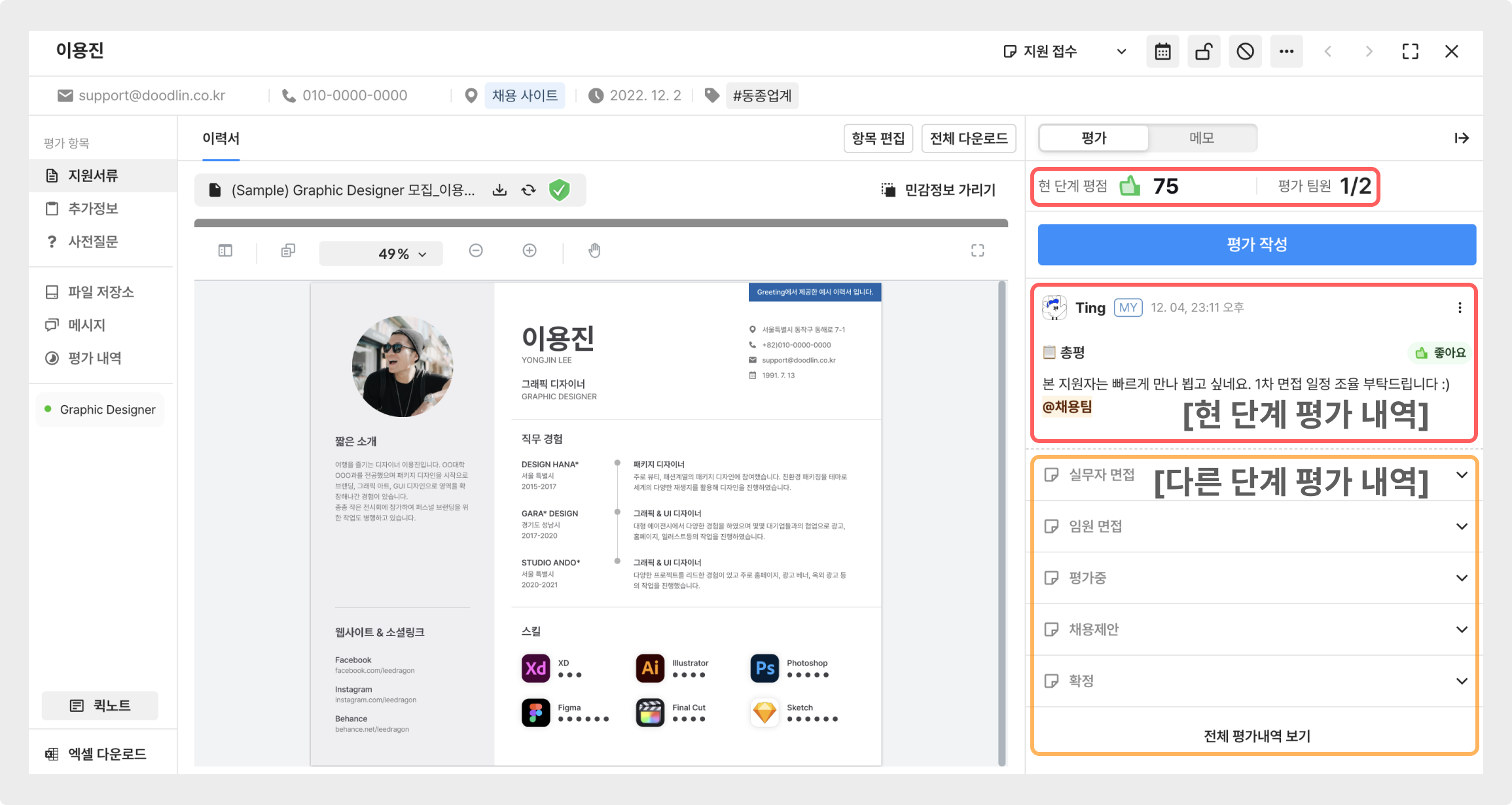This screenshot has height=805, width=1512.
Task: Expand the 실무자 면접 evaluation section
Action: (x=1462, y=475)
